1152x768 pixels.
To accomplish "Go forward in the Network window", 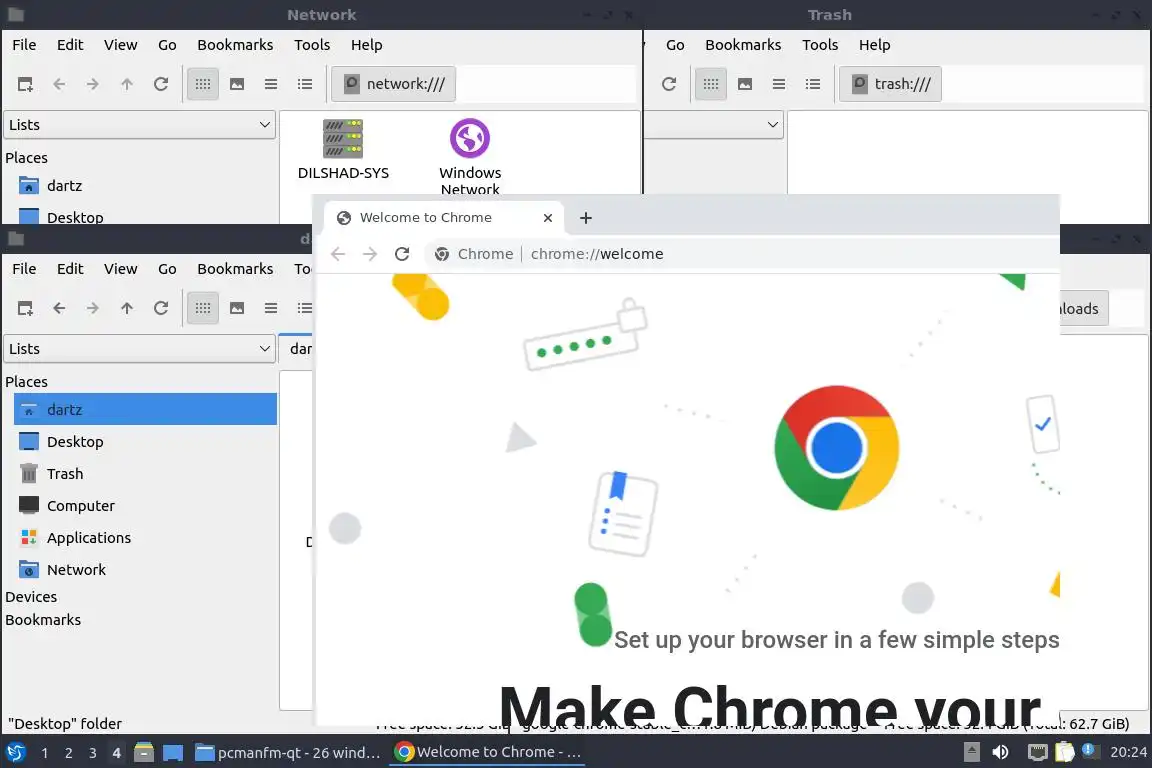I will point(93,84).
